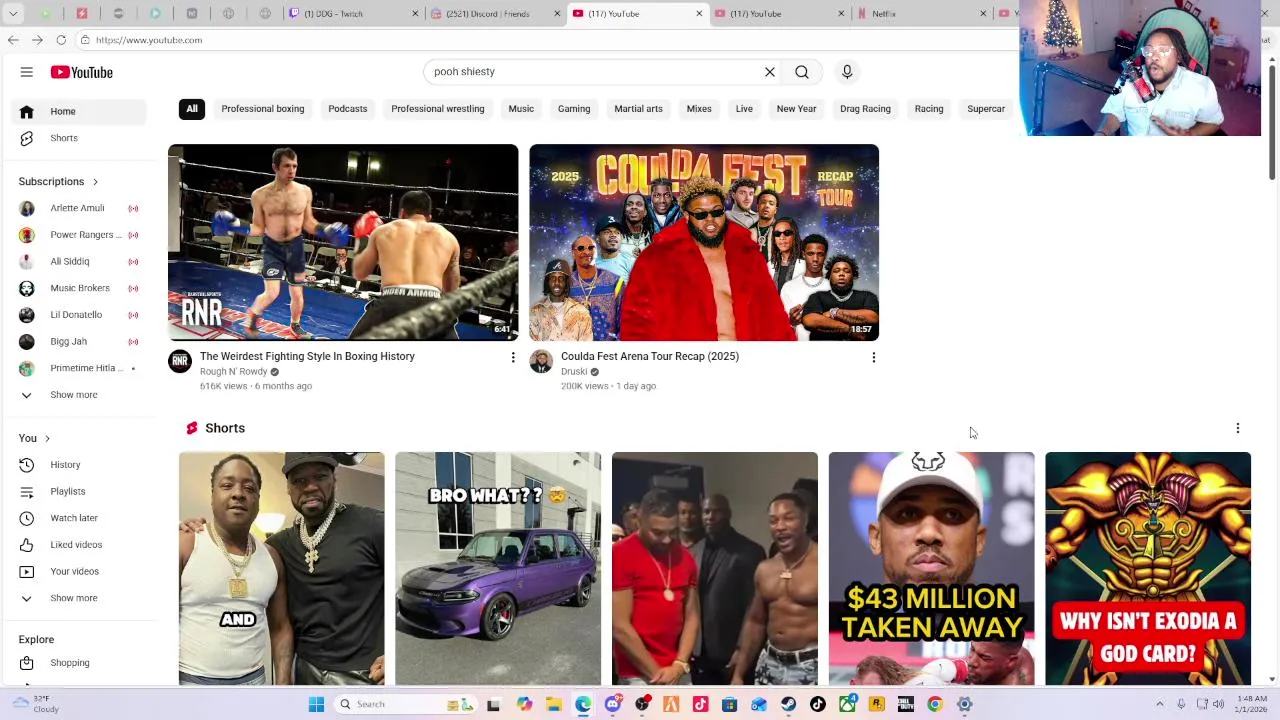Image resolution: width=1280 pixels, height=720 pixels.
Task: Open Steam from the taskbar
Action: [x=788, y=704]
